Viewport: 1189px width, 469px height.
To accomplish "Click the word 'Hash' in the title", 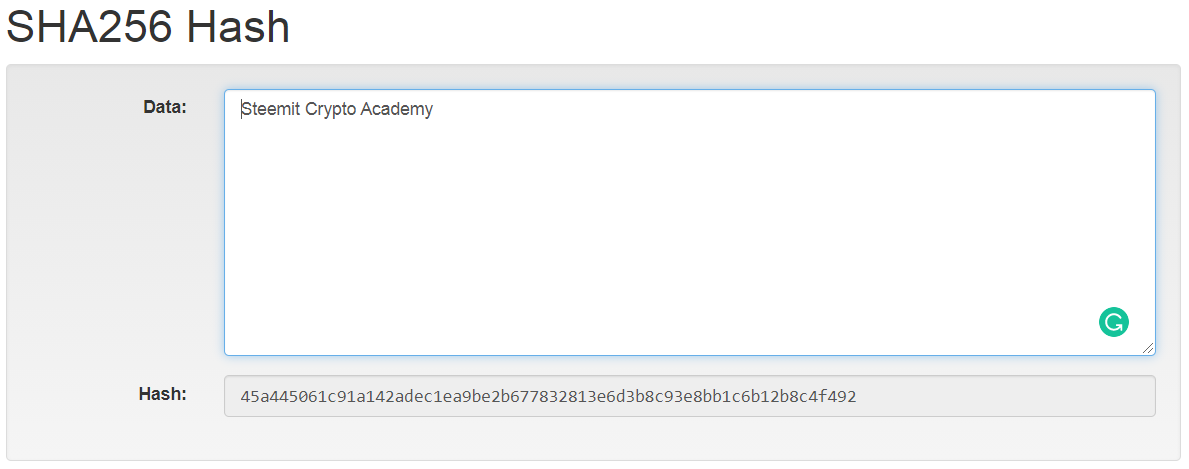I will (239, 27).
